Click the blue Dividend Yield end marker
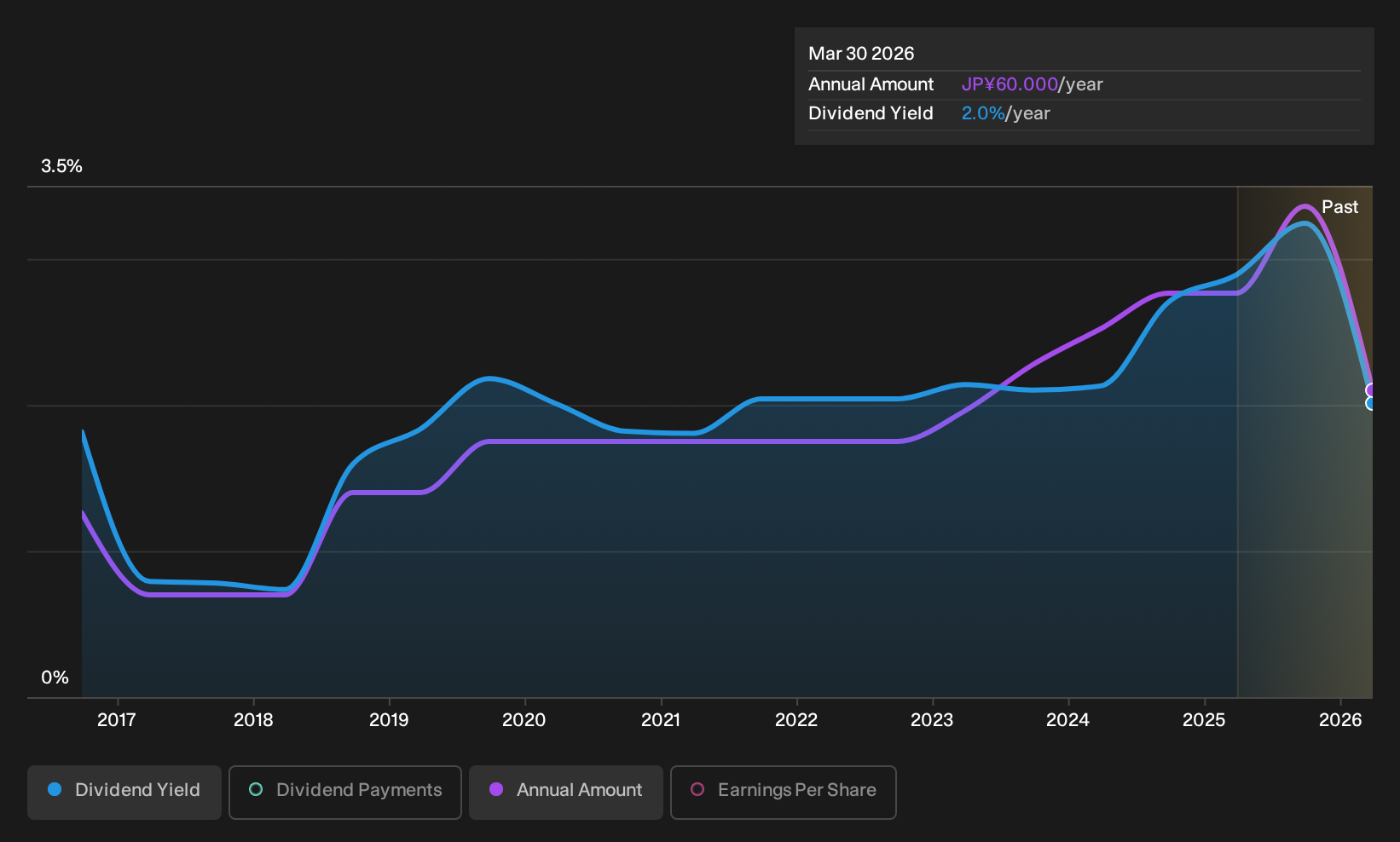 (1371, 404)
